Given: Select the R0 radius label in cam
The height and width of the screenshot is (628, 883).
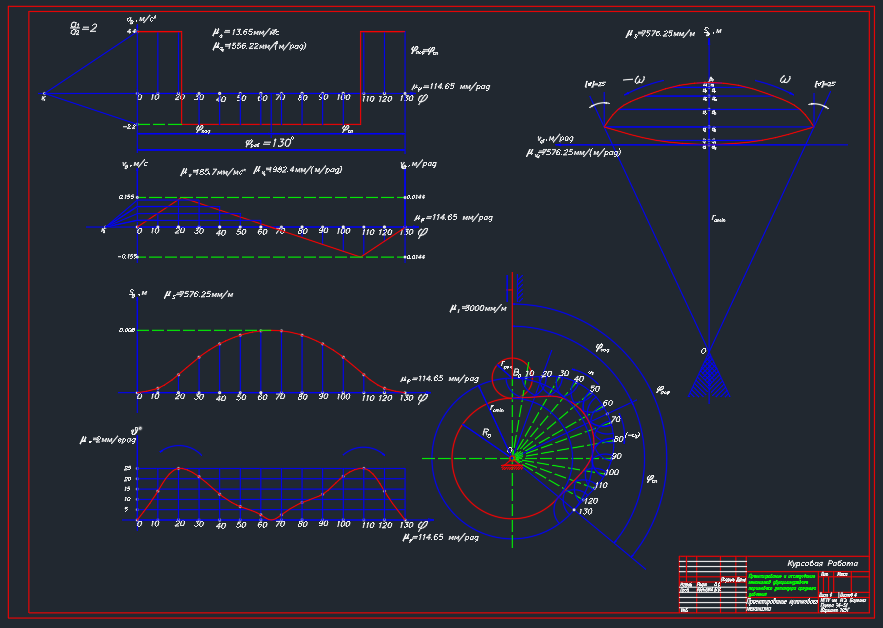Looking at the screenshot, I should click(x=487, y=433).
